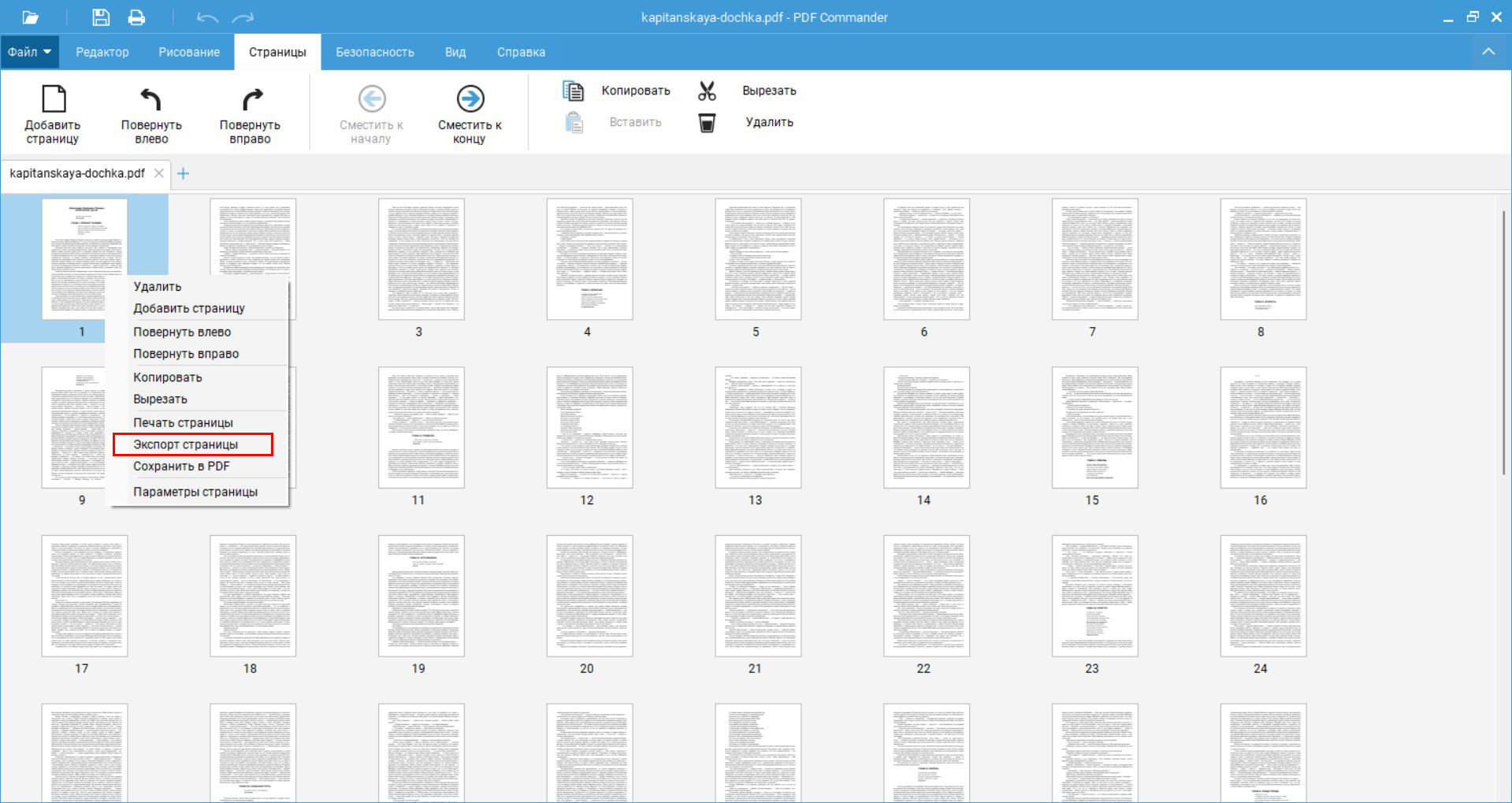Click the undo arrow icon
1512x803 pixels.
(207, 17)
